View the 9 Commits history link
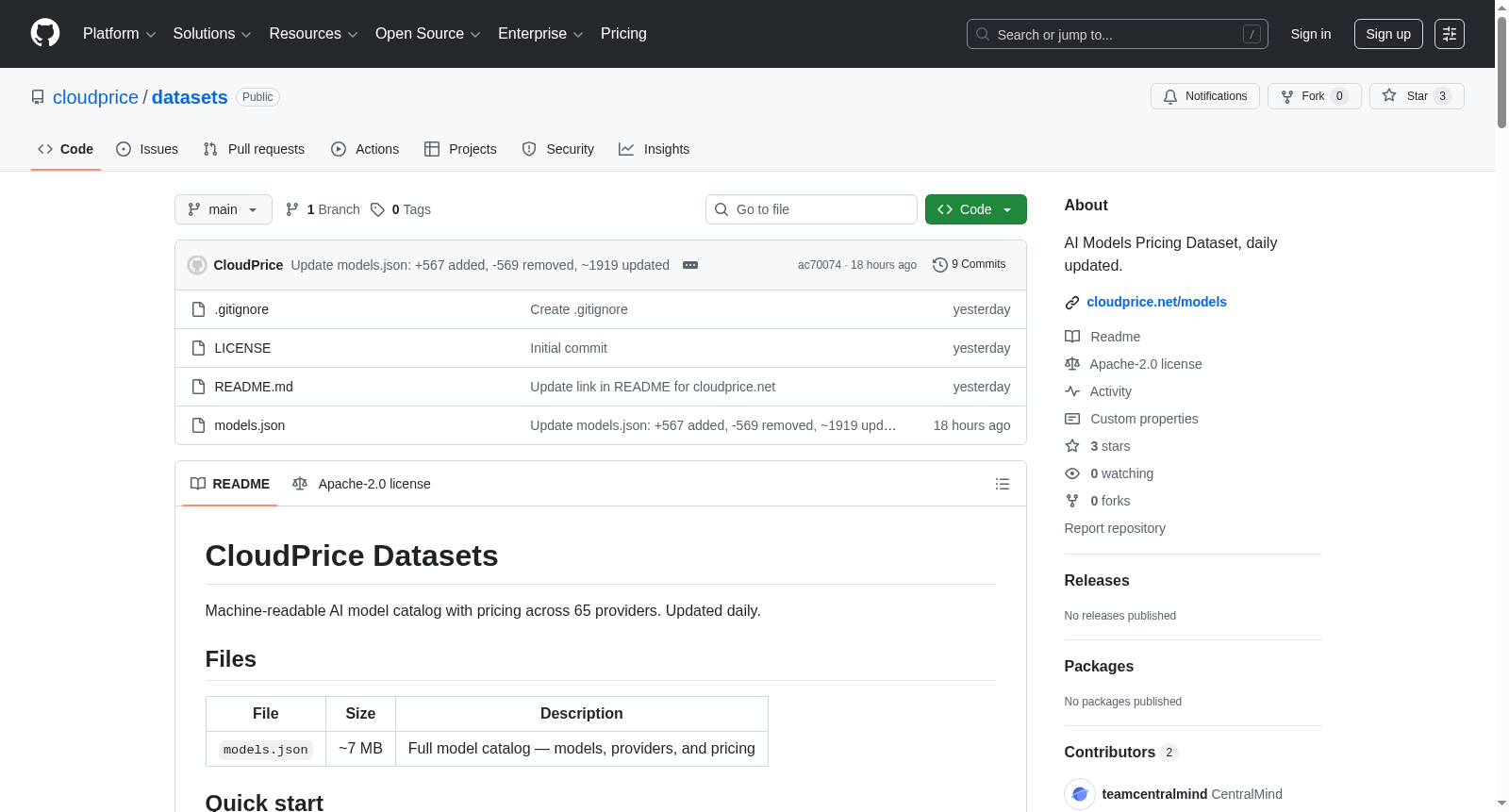1509x812 pixels. point(970,264)
